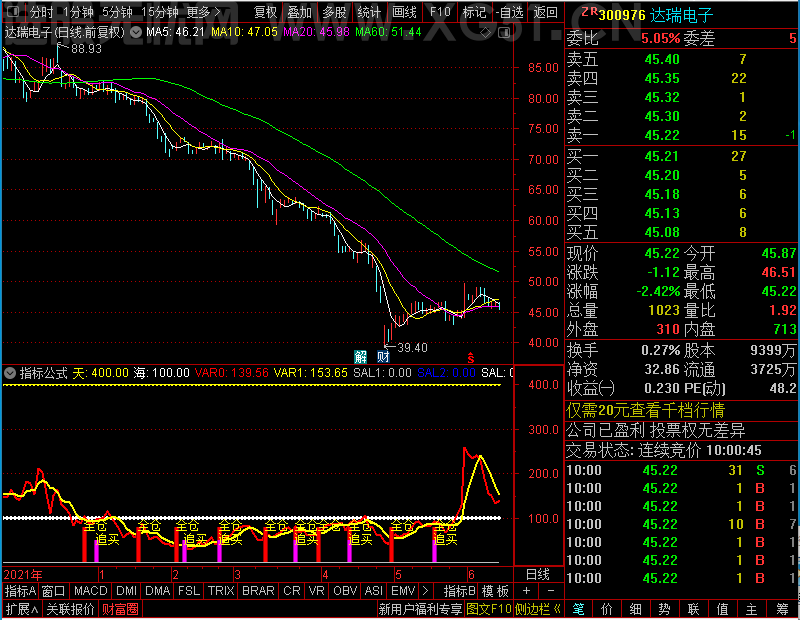Image resolution: width=800 pixels, height=620 pixels.
Task: Click the 卖一 45.22 ask row
Action: pyautogui.click(x=682, y=135)
